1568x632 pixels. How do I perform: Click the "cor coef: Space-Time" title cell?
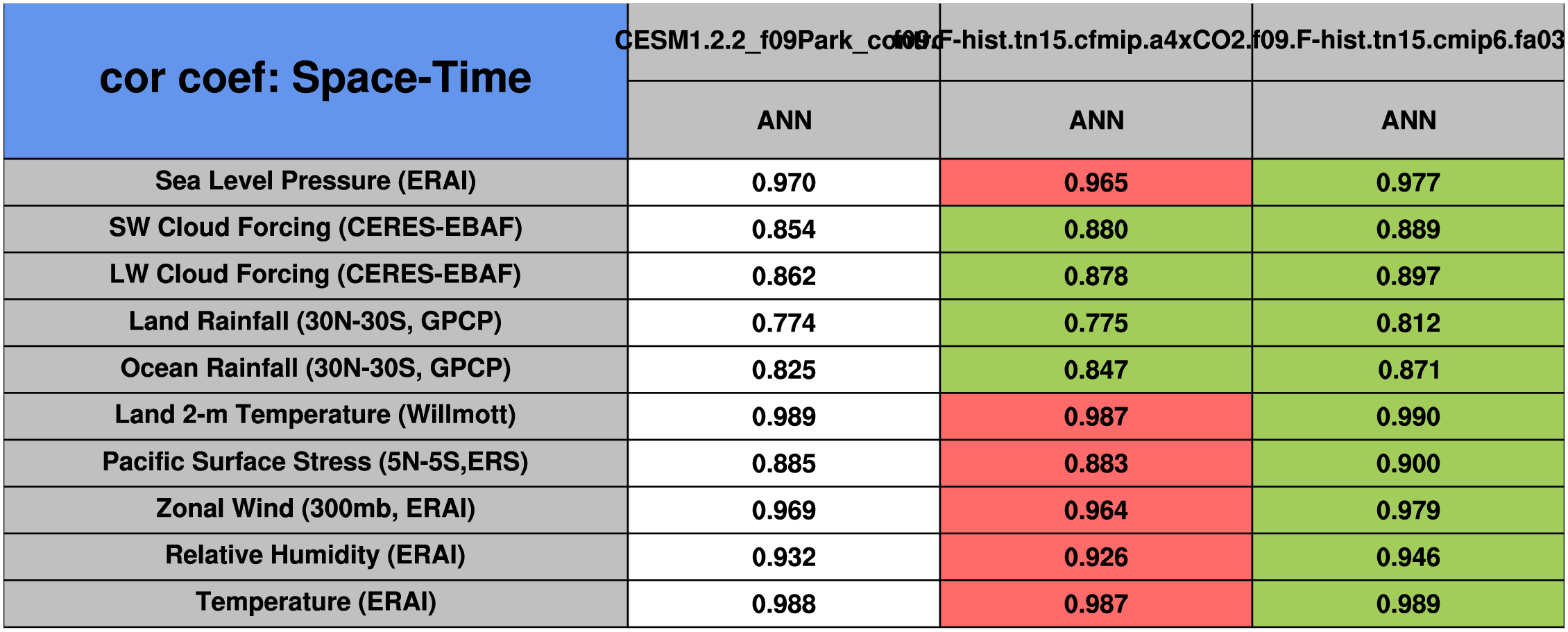click(315, 80)
